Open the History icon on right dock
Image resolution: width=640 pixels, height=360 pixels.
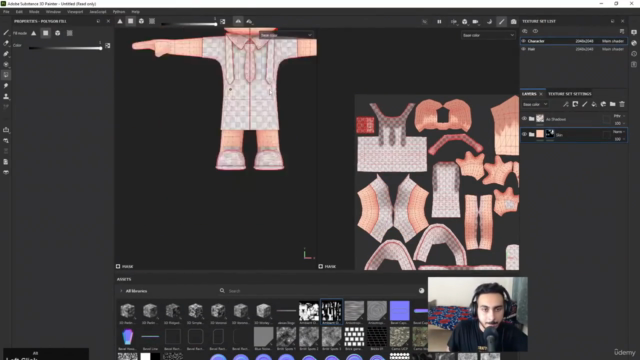click(x=634, y=54)
